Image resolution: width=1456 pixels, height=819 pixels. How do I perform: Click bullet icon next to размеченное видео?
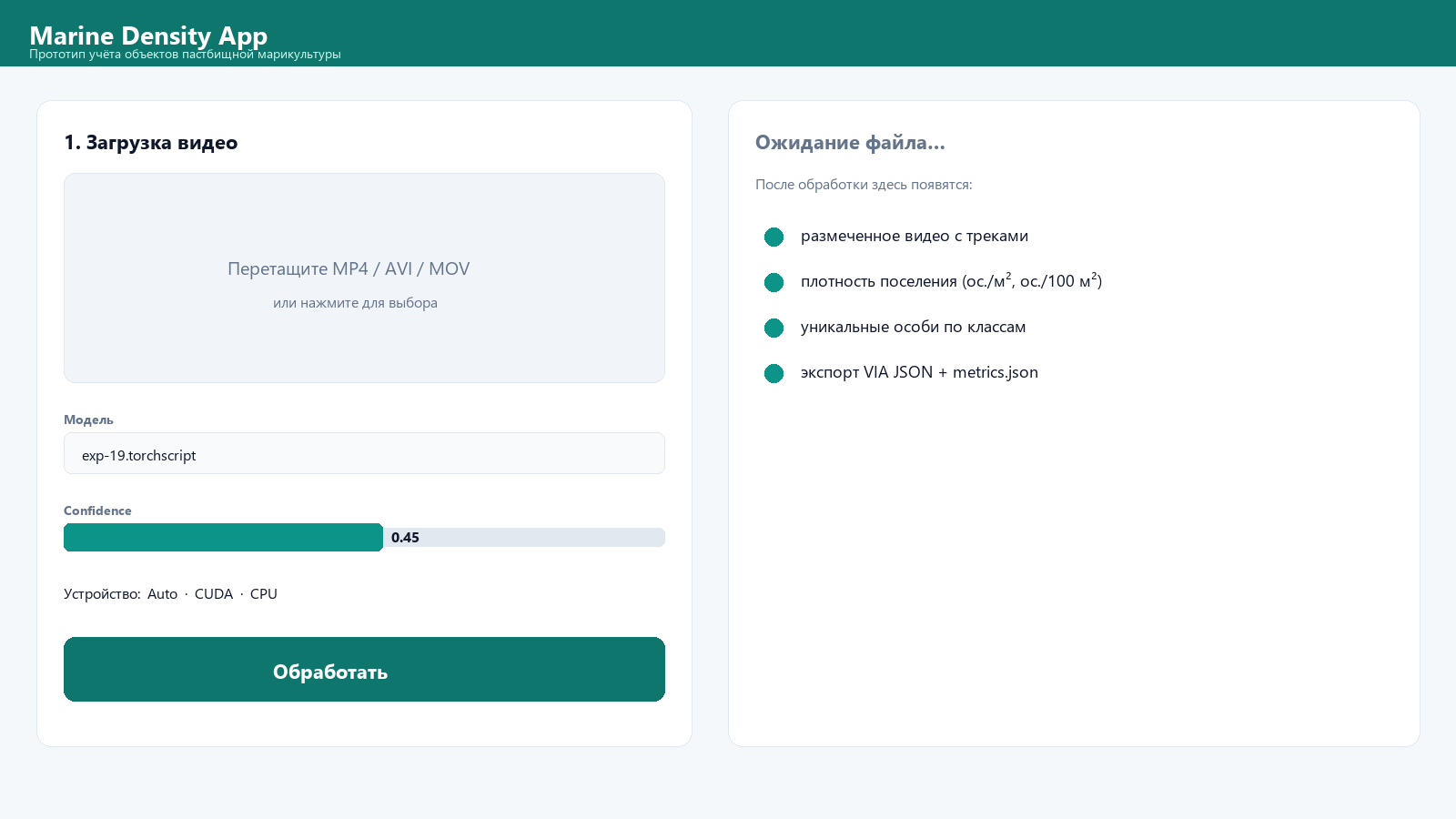(x=774, y=237)
